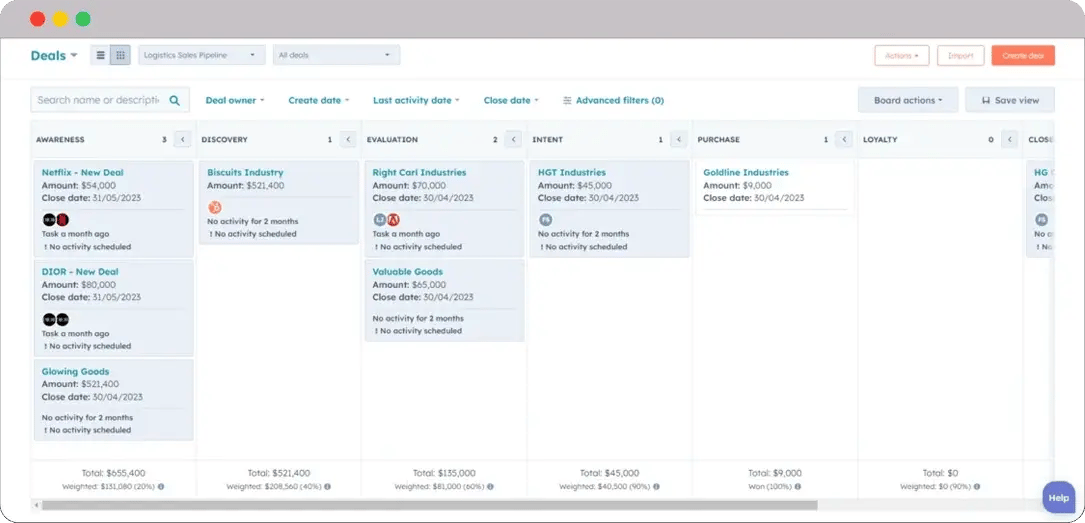Screen dimensions: 1085x523
Task: Click Evaluation Total: $135,000 text
Action: point(444,473)
